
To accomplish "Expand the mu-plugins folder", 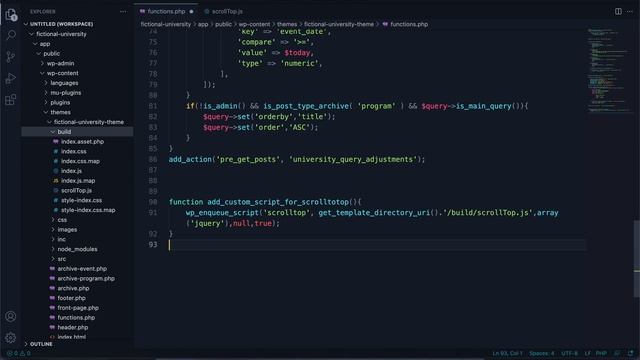I will click(66, 93).
